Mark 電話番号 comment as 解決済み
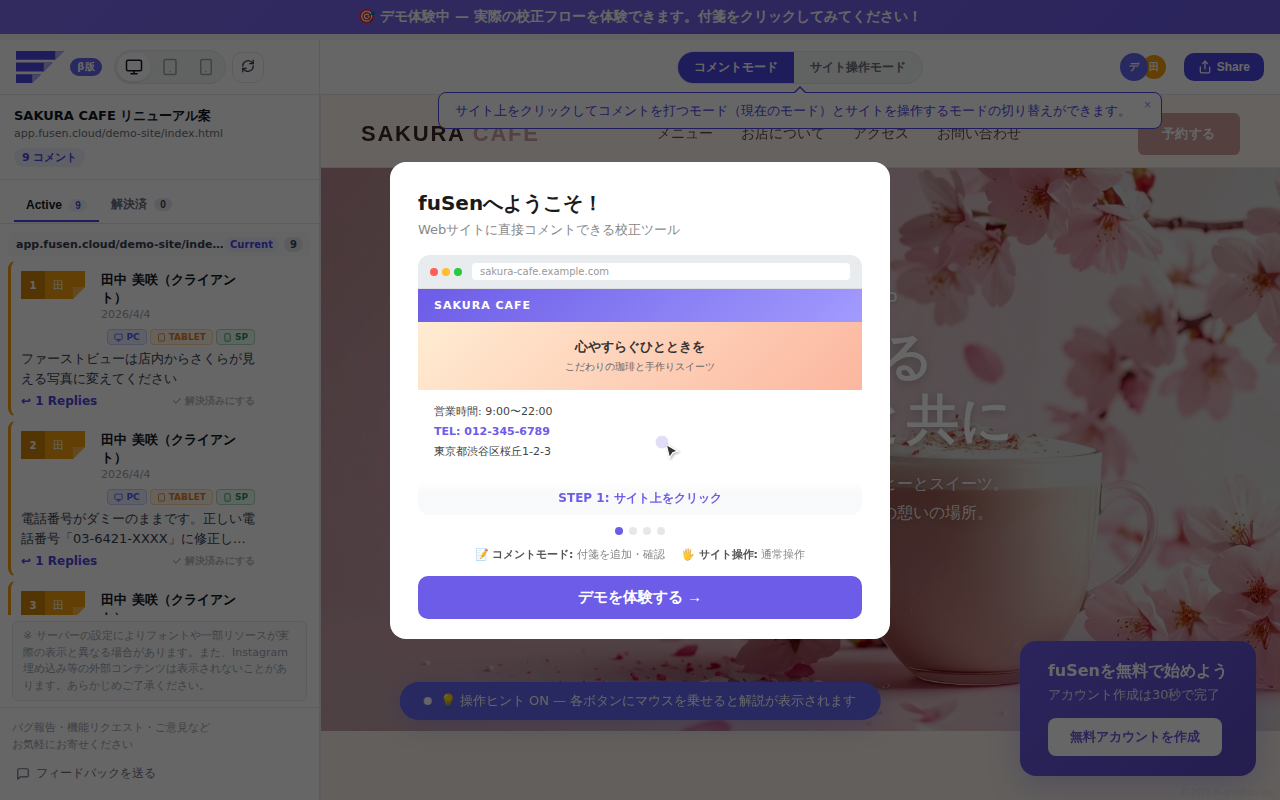This screenshot has height=800, width=1280. [x=213, y=561]
